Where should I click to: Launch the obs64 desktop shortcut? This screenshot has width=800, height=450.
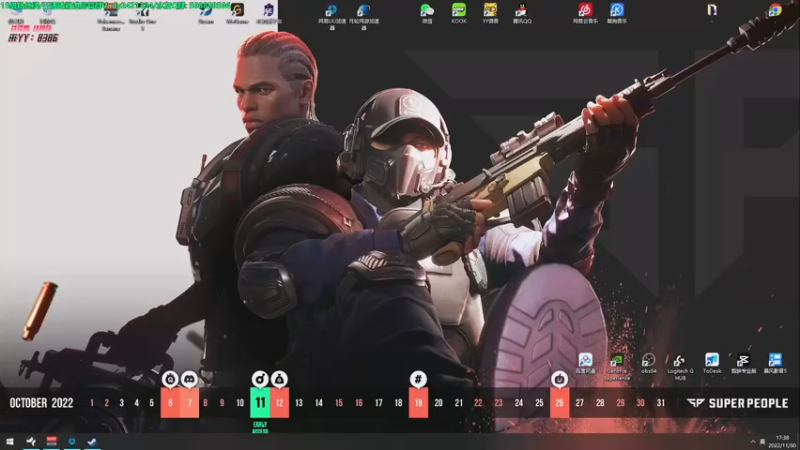click(x=648, y=364)
